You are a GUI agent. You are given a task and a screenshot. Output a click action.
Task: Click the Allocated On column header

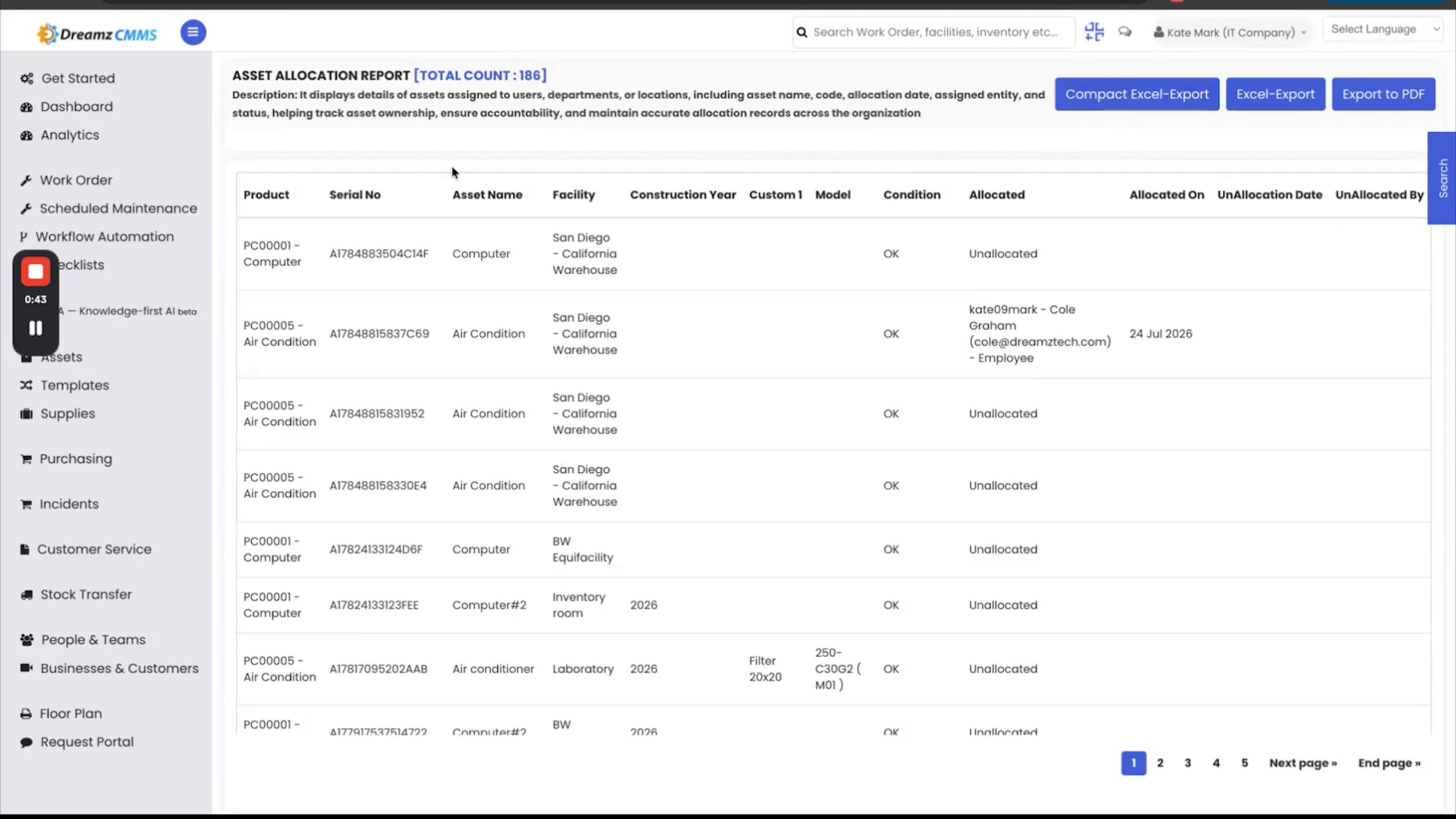click(x=1167, y=195)
